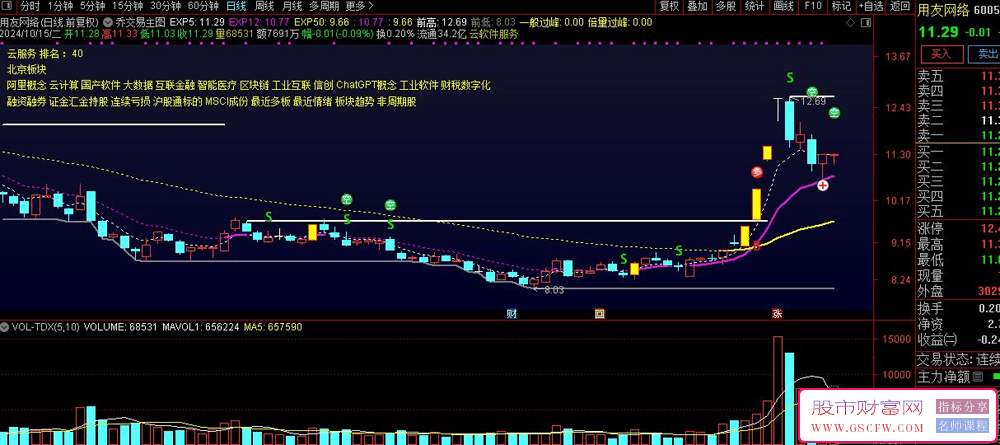Switch to the 15分钟 period

[x=126, y=6]
